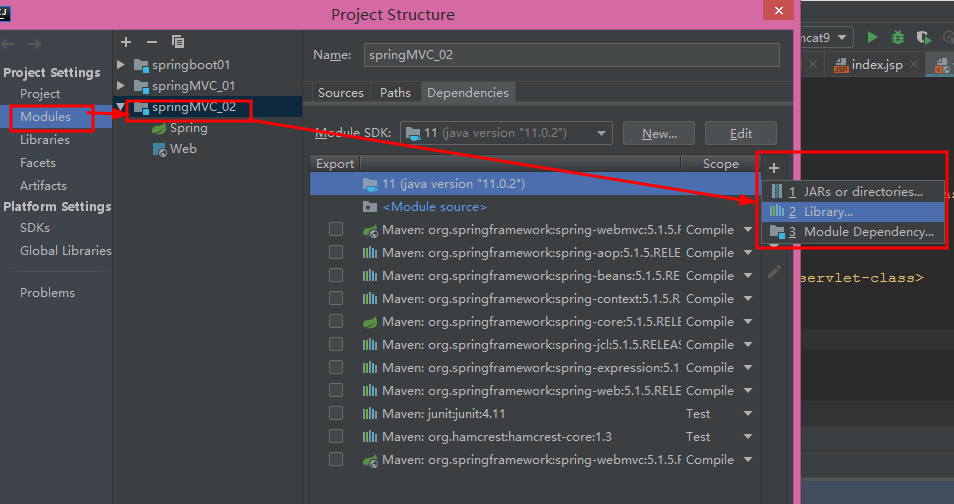Switch to the Paths tab

[395, 93]
